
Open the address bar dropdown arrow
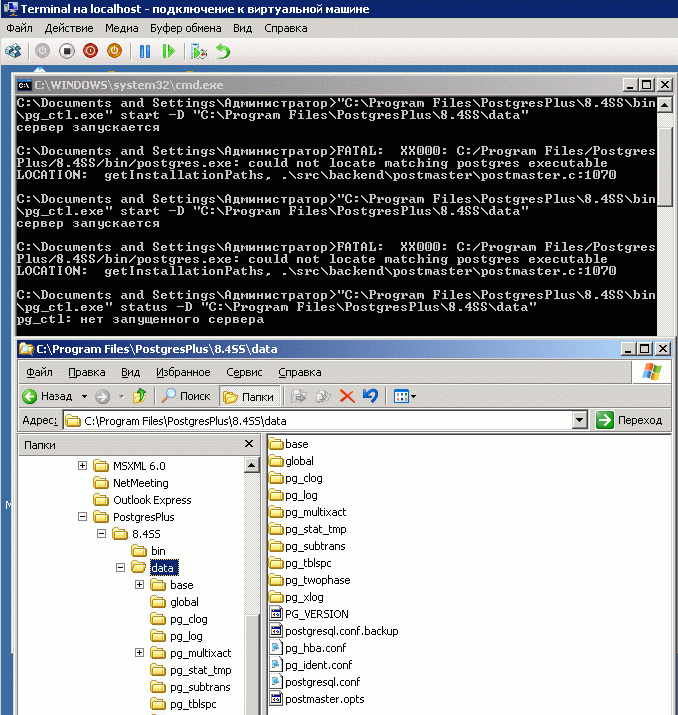[579, 420]
